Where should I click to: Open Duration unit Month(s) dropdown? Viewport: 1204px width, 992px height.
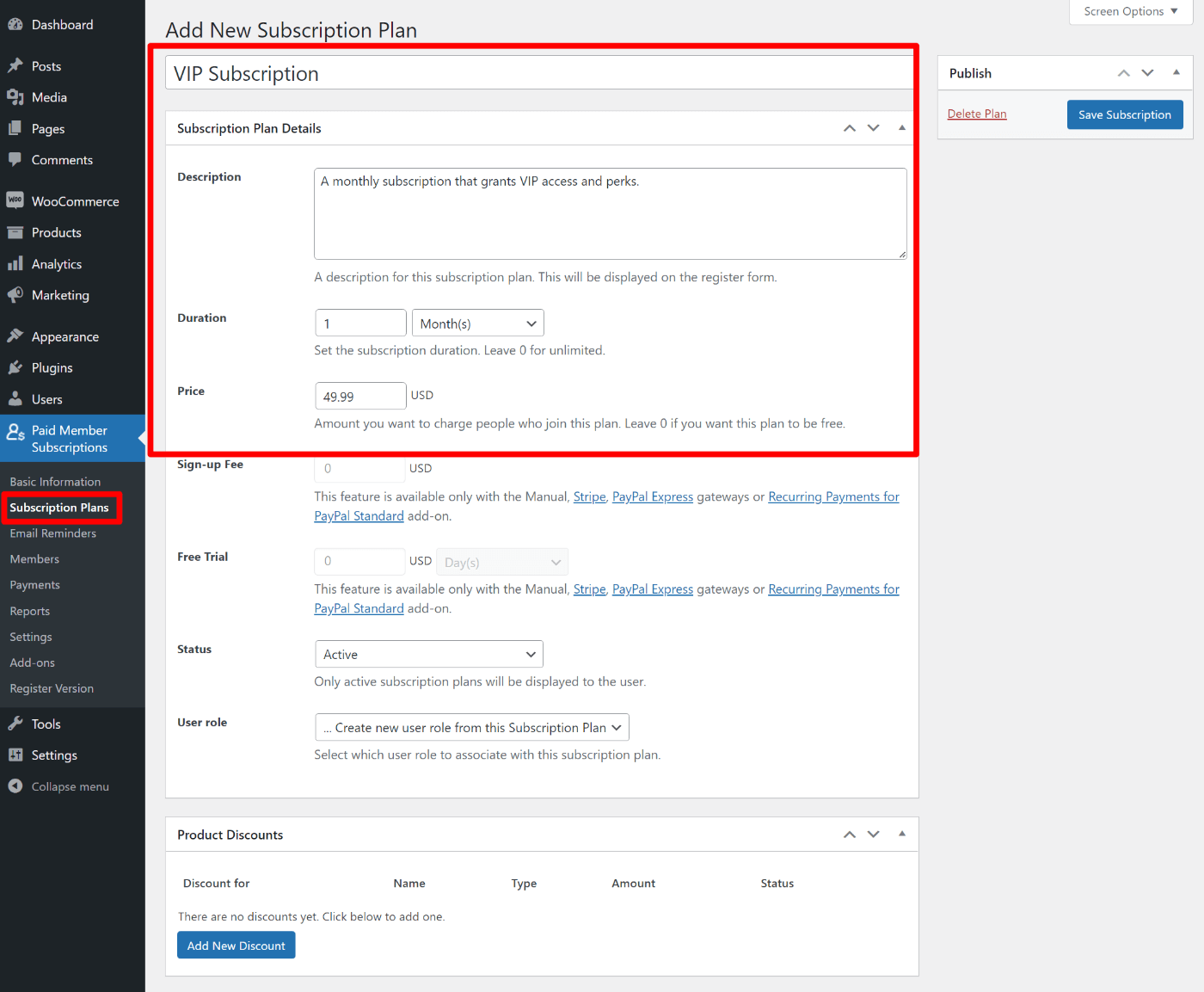pyautogui.click(x=478, y=323)
